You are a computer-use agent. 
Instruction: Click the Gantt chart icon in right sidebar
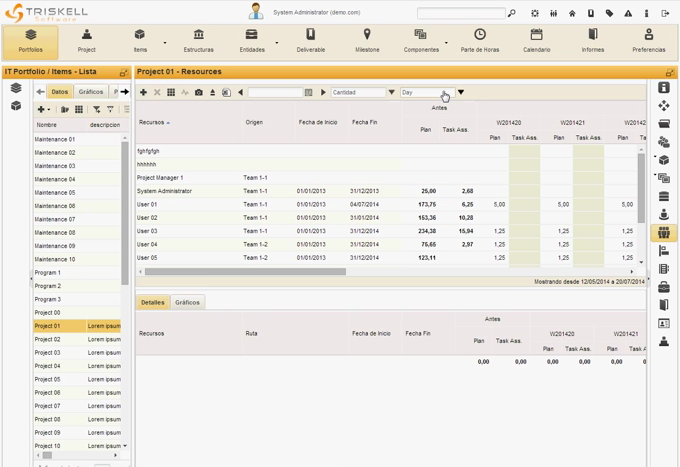click(664, 251)
